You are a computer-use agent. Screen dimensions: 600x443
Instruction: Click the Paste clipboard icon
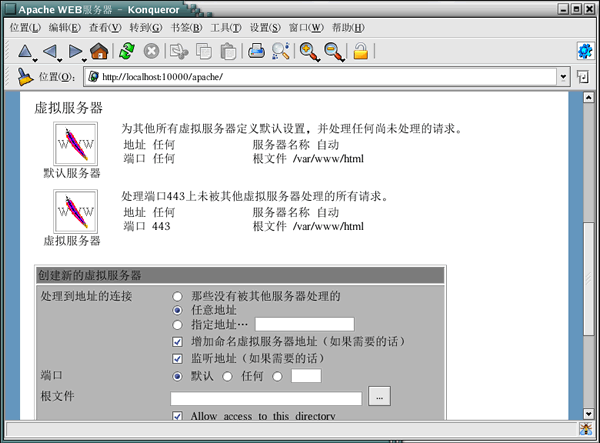point(228,51)
